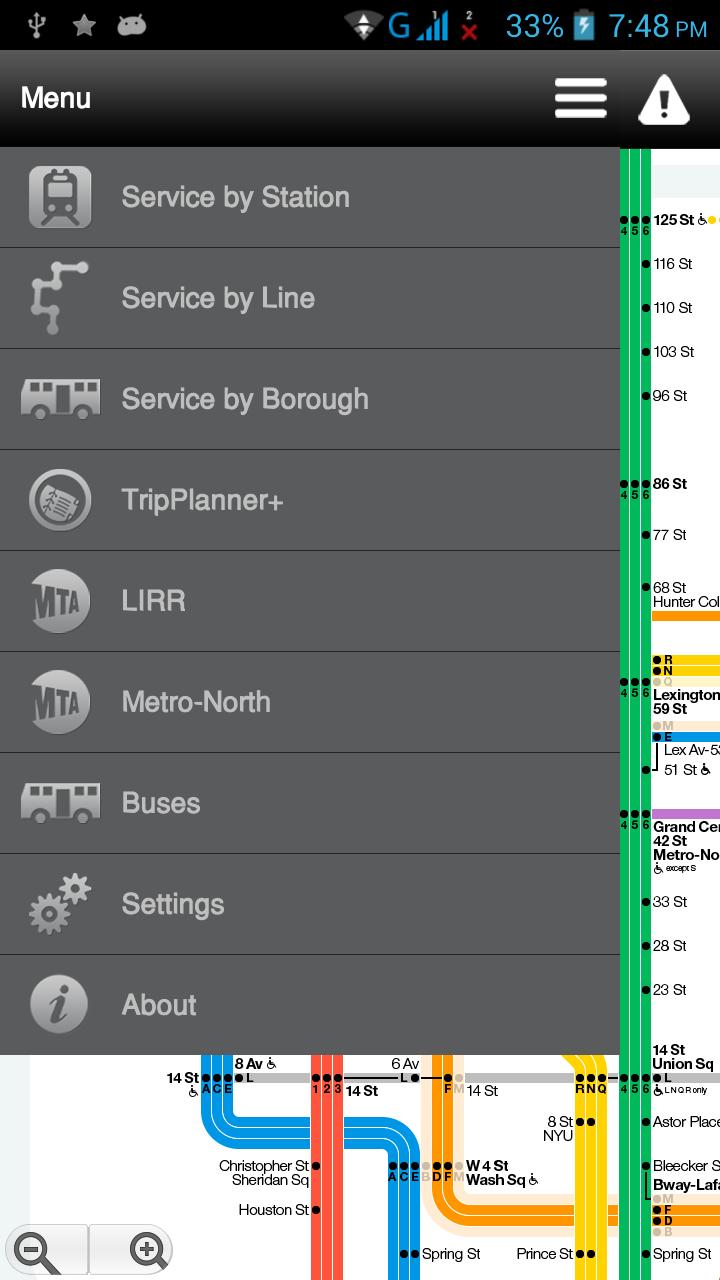Open the About menu entry

[x=159, y=1005]
